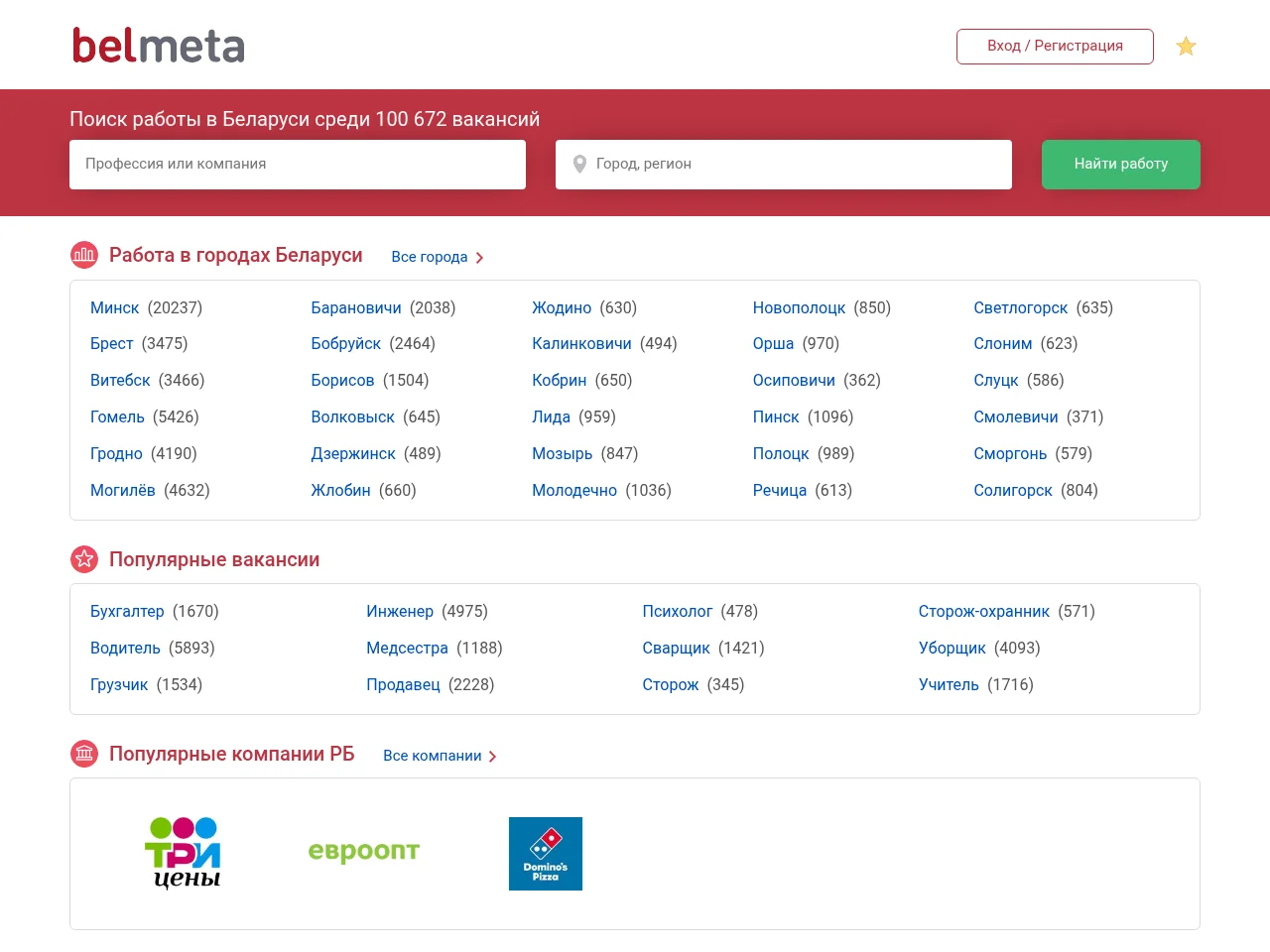This screenshot has height=952, width=1270.
Task: Open jobs in Слоним
Action: pos(1003,343)
